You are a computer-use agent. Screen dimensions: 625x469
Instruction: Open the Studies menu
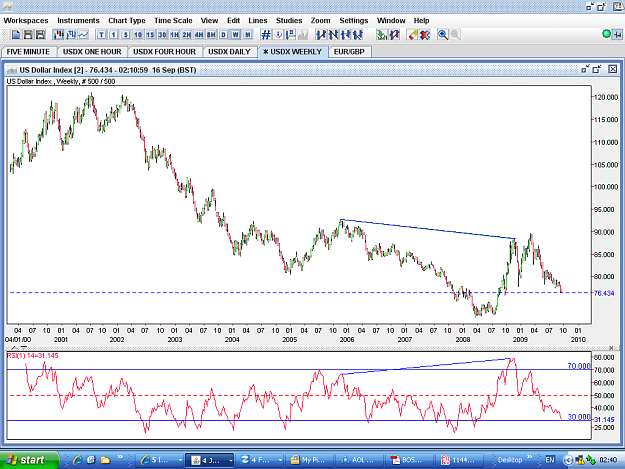(x=289, y=20)
